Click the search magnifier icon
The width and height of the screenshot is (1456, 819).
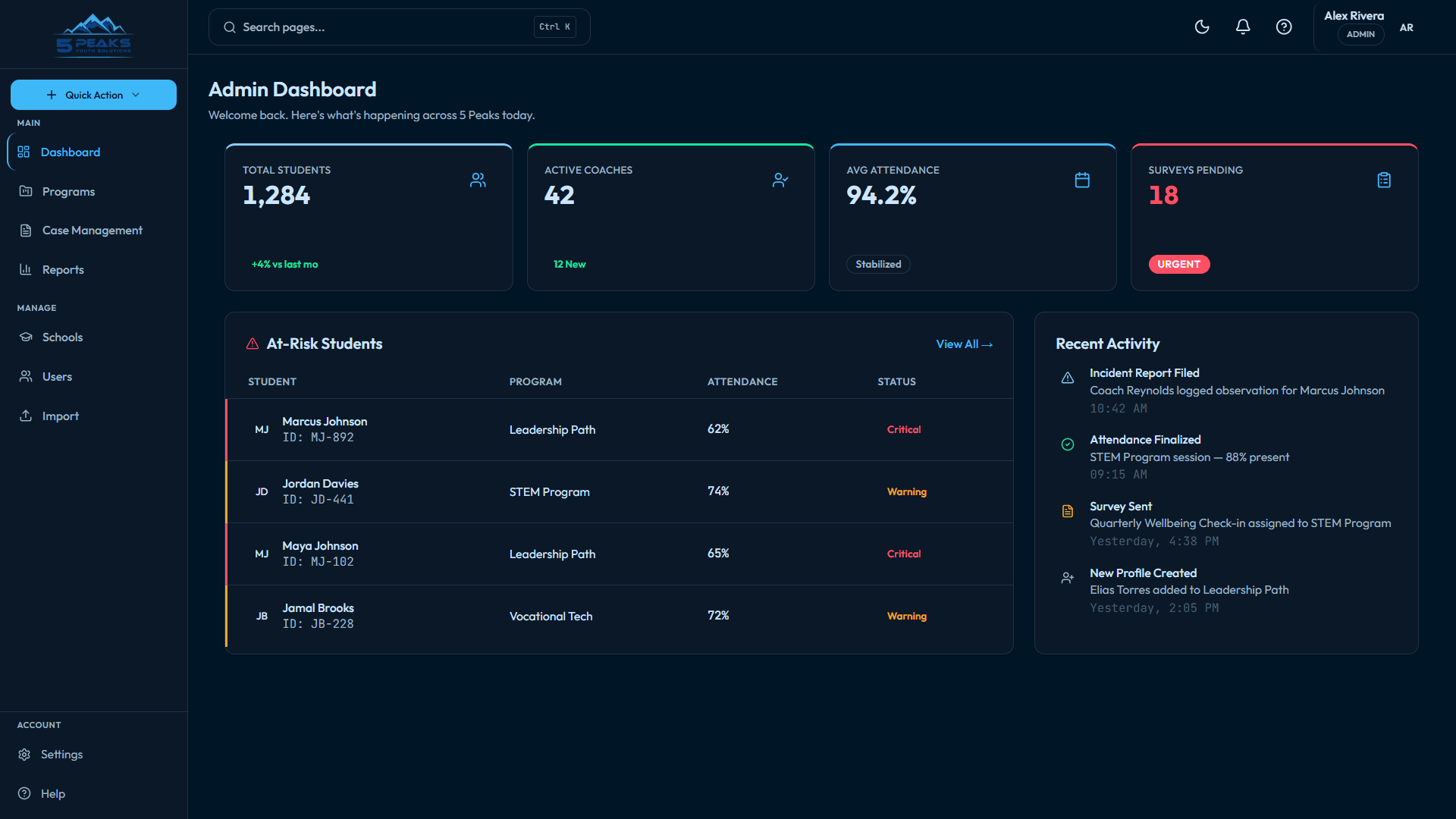[x=230, y=27]
